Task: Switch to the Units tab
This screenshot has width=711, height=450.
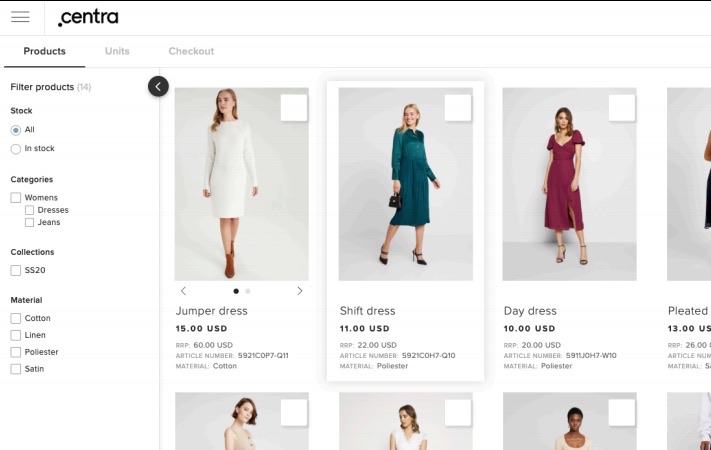Action: [117, 51]
